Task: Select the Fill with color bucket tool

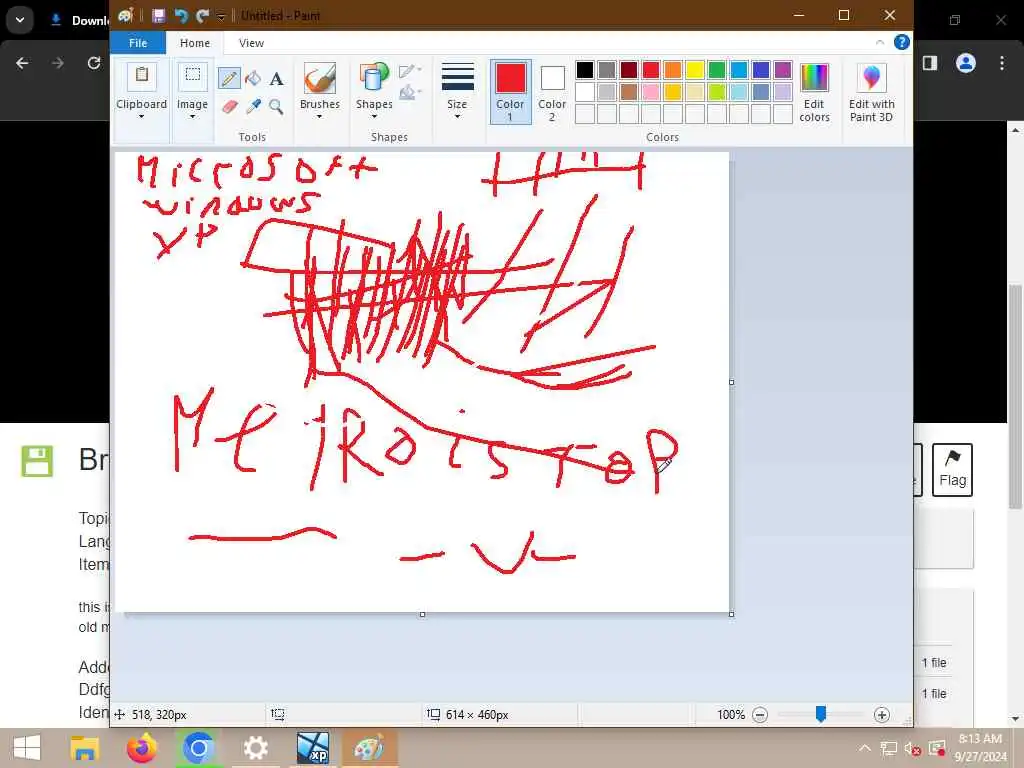Action: (253, 79)
